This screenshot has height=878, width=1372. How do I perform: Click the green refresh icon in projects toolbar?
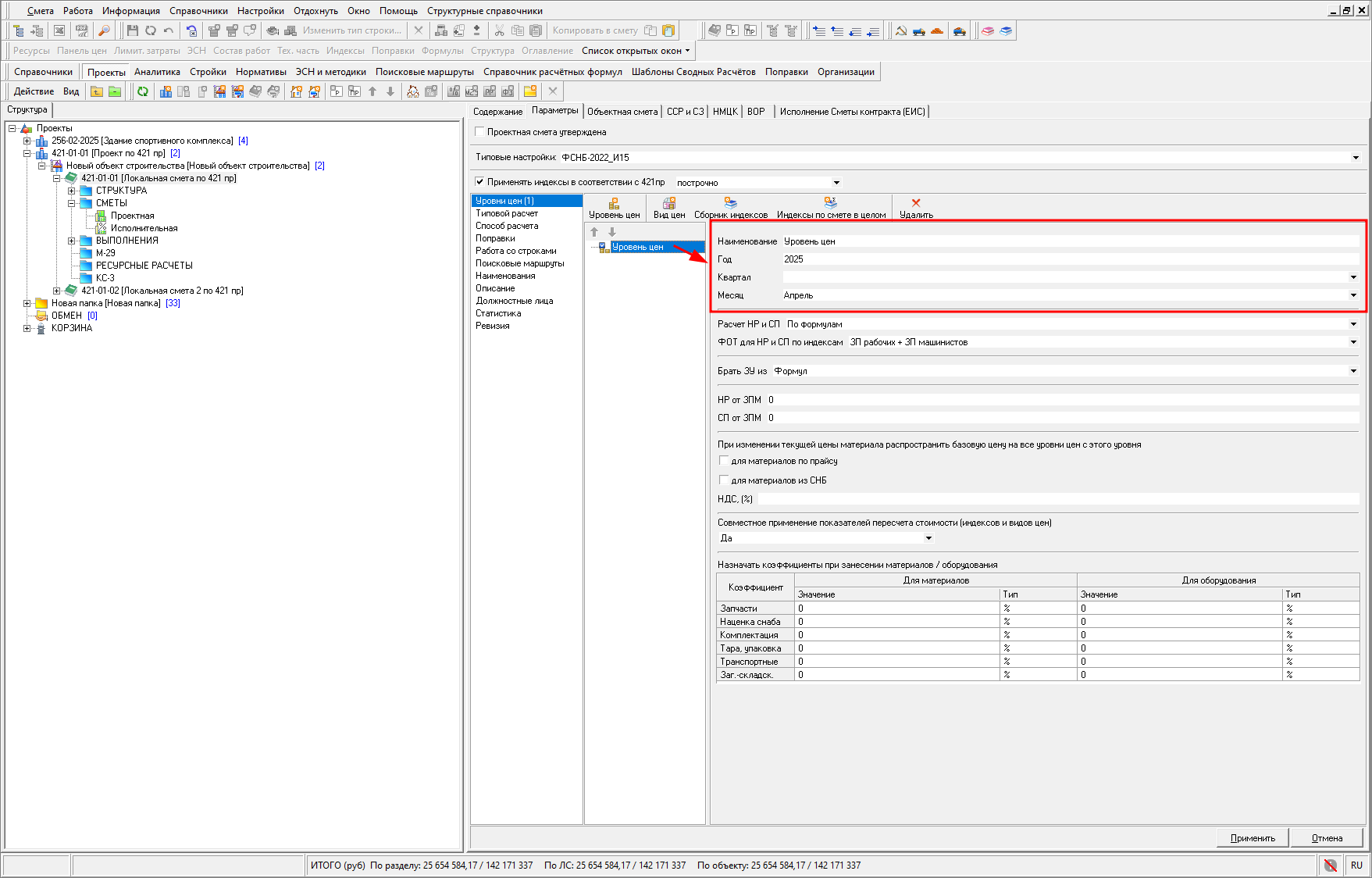pyautogui.click(x=143, y=91)
